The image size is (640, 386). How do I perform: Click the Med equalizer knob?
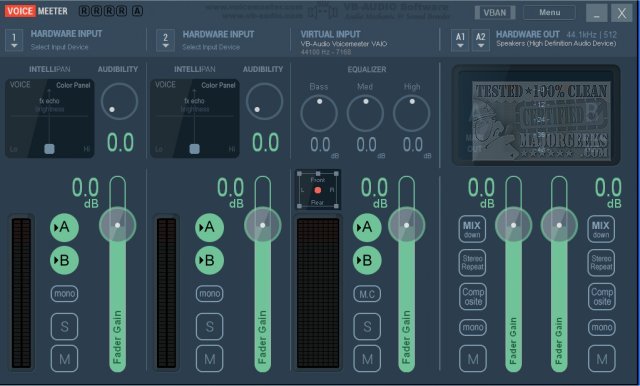(x=365, y=113)
